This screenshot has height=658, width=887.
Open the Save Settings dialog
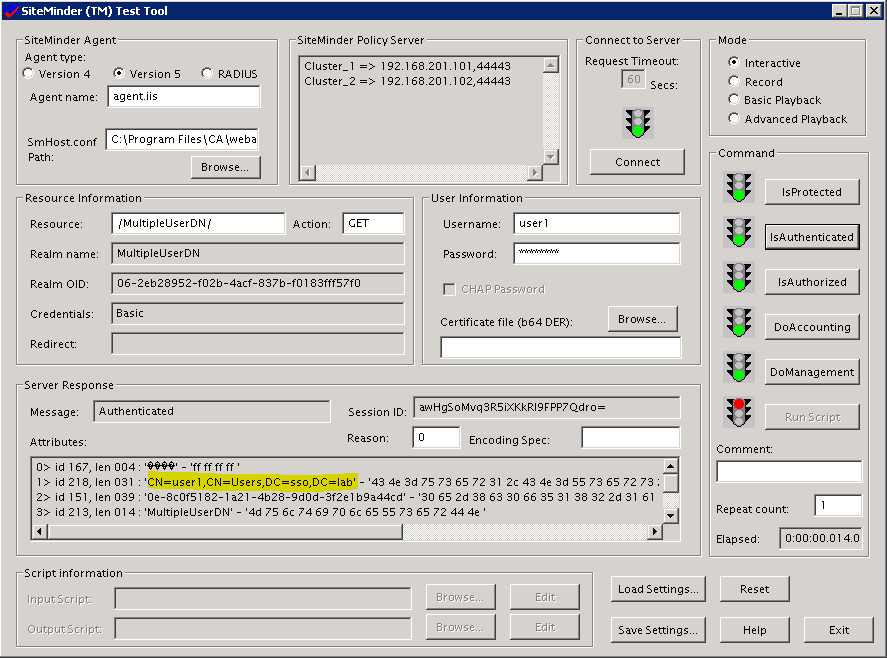[658, 630]
